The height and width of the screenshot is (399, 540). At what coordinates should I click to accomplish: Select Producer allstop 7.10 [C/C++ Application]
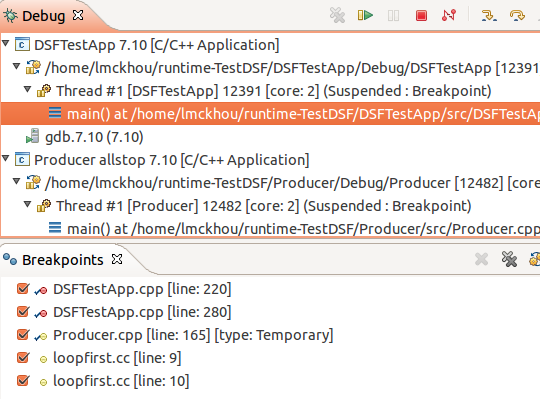172,160
